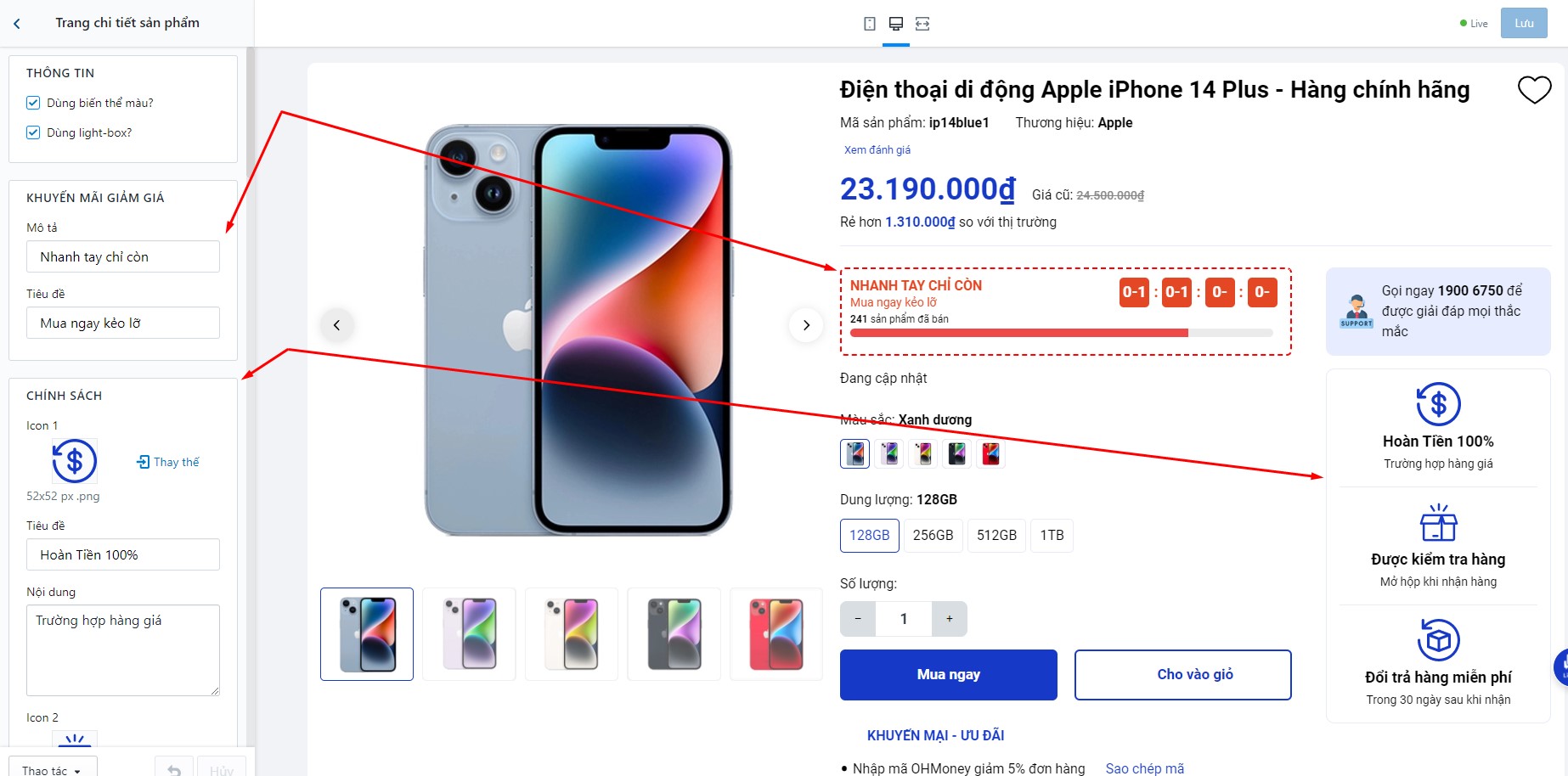
Task: Toggle 'Dùng biến thể màu?' checkbox
Action: click(33, 103)
